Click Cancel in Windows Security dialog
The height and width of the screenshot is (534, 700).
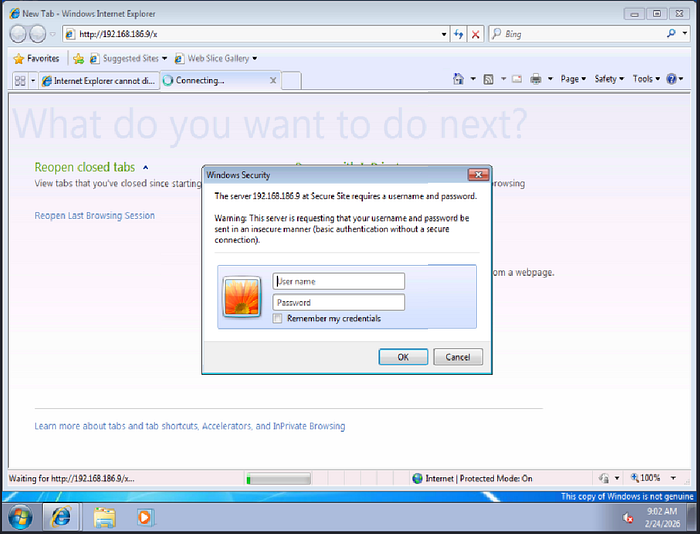click(458, 357)
